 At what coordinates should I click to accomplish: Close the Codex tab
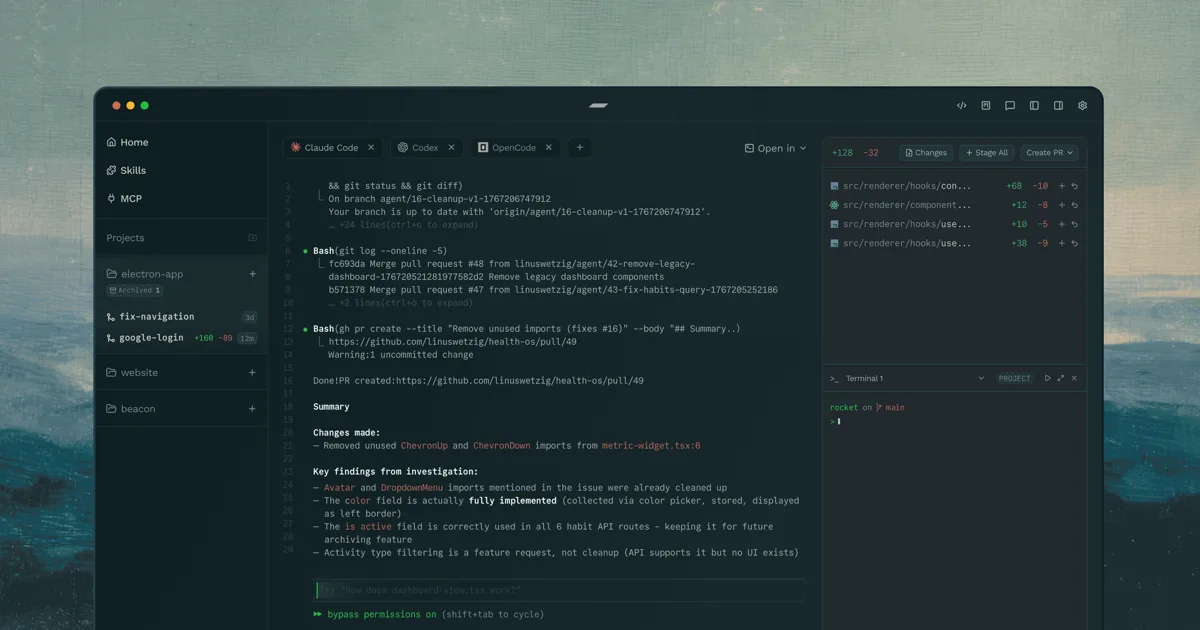click(x=451, y=147)
